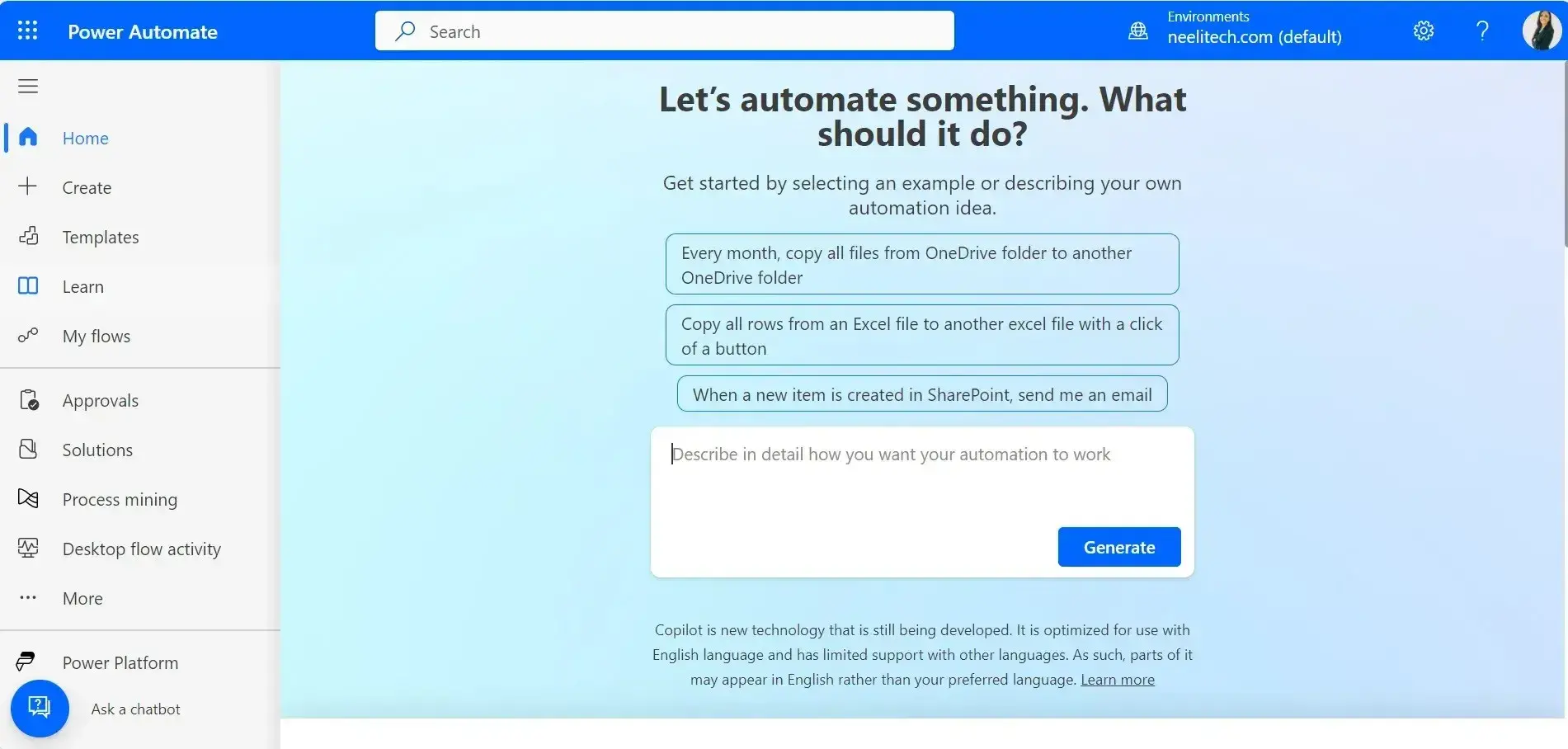Open the app launcher waffle icon
The image size is (1568, 749).
[27, 31]
